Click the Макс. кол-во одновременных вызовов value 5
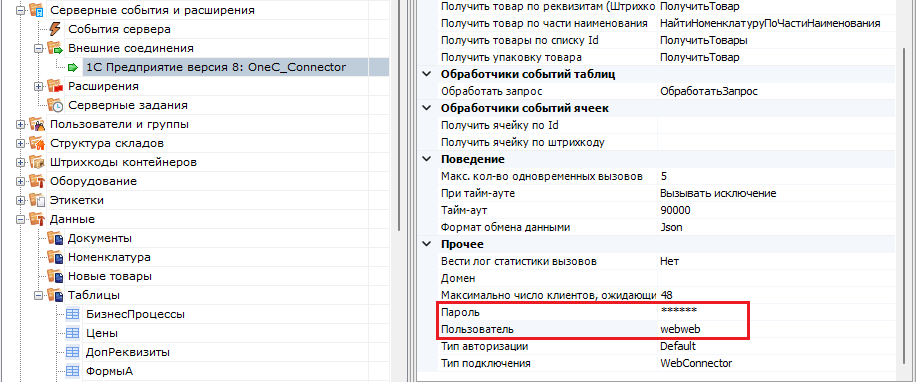 point(663,176)
